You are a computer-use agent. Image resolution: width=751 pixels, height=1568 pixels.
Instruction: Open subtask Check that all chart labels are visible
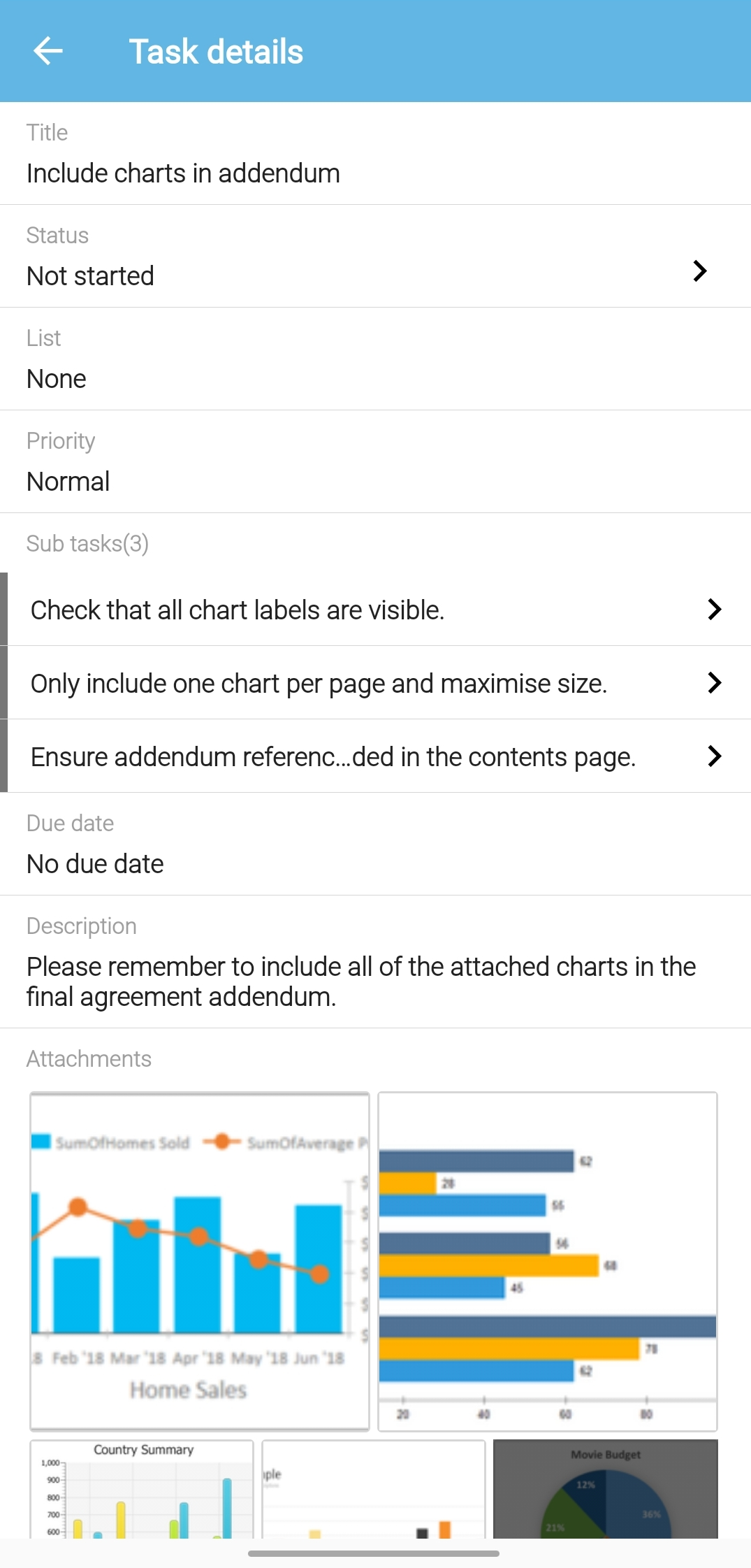238,610
